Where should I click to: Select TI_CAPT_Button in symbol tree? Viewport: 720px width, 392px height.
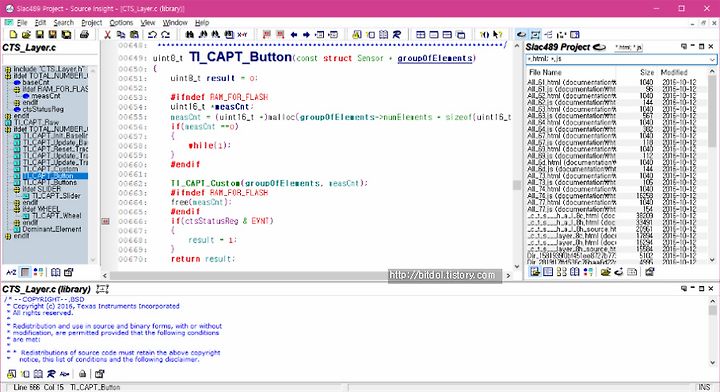(48, 176)
